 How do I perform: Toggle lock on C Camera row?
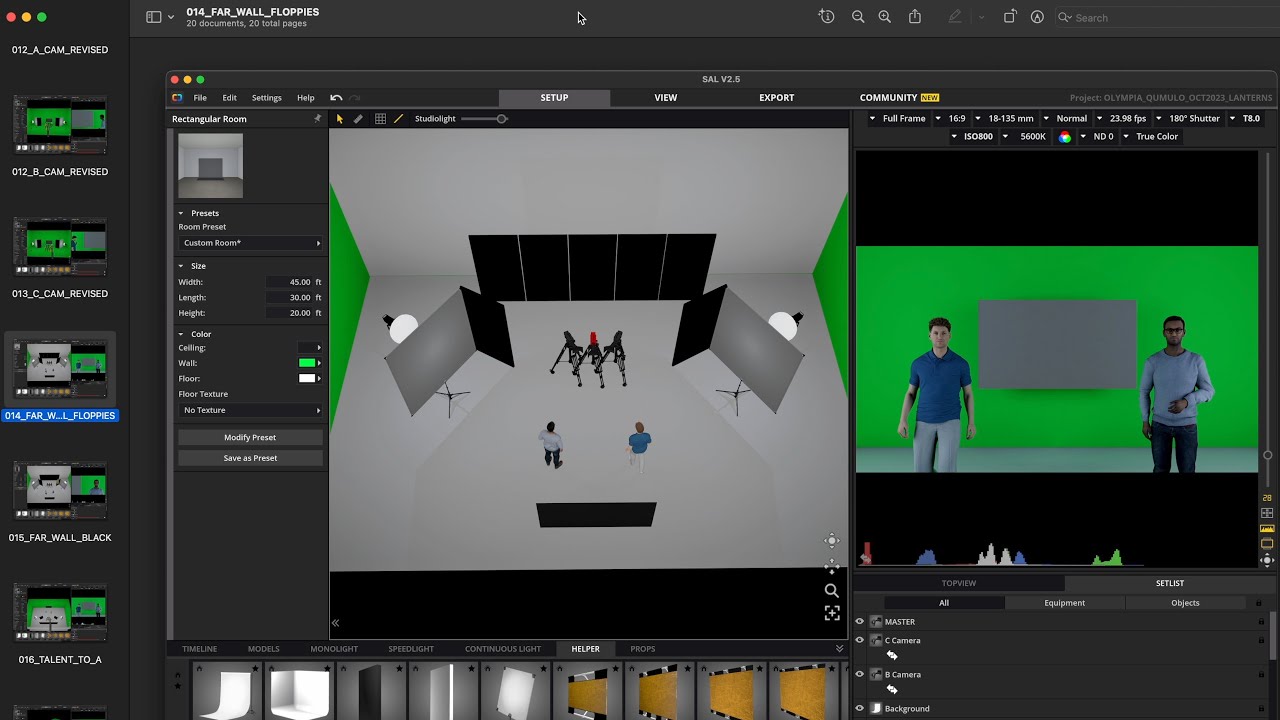(1260, 641)
